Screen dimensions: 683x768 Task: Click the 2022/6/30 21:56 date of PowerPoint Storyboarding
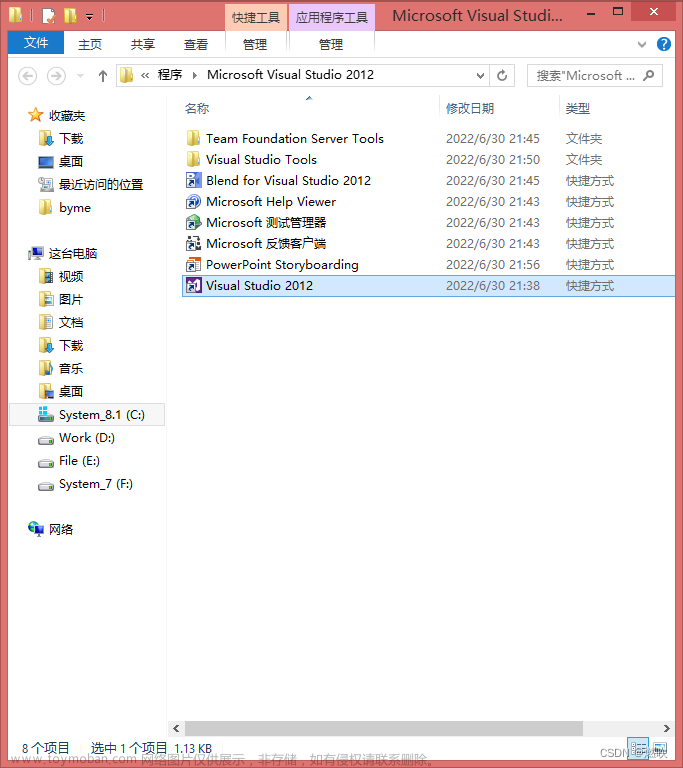(492, 265)
